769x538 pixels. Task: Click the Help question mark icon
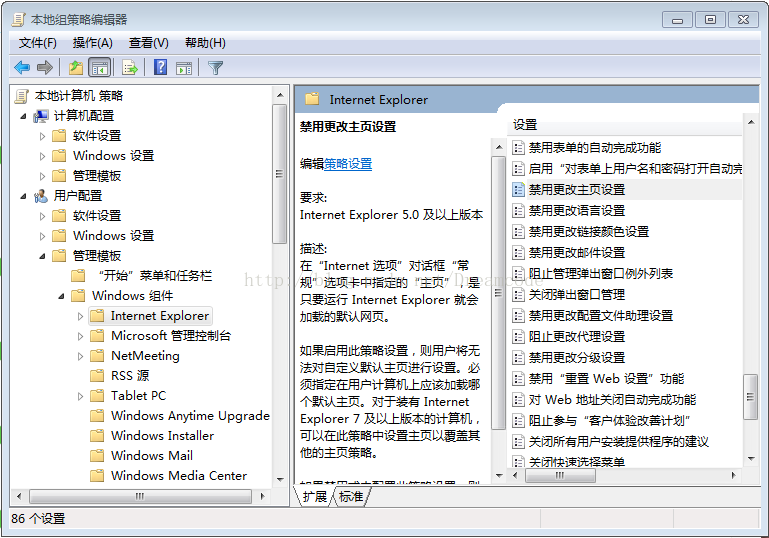tap(160, 67)
